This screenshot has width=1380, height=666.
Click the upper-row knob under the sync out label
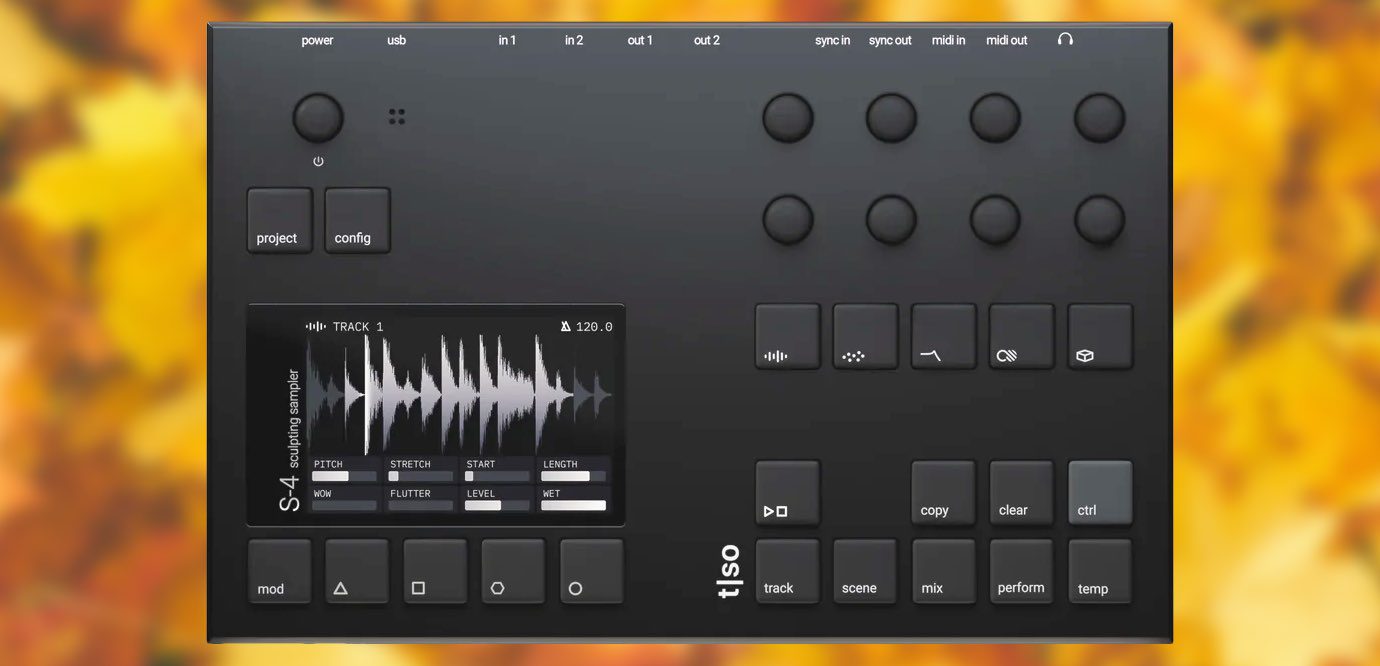pyautogui.click(x=891, y=118)
